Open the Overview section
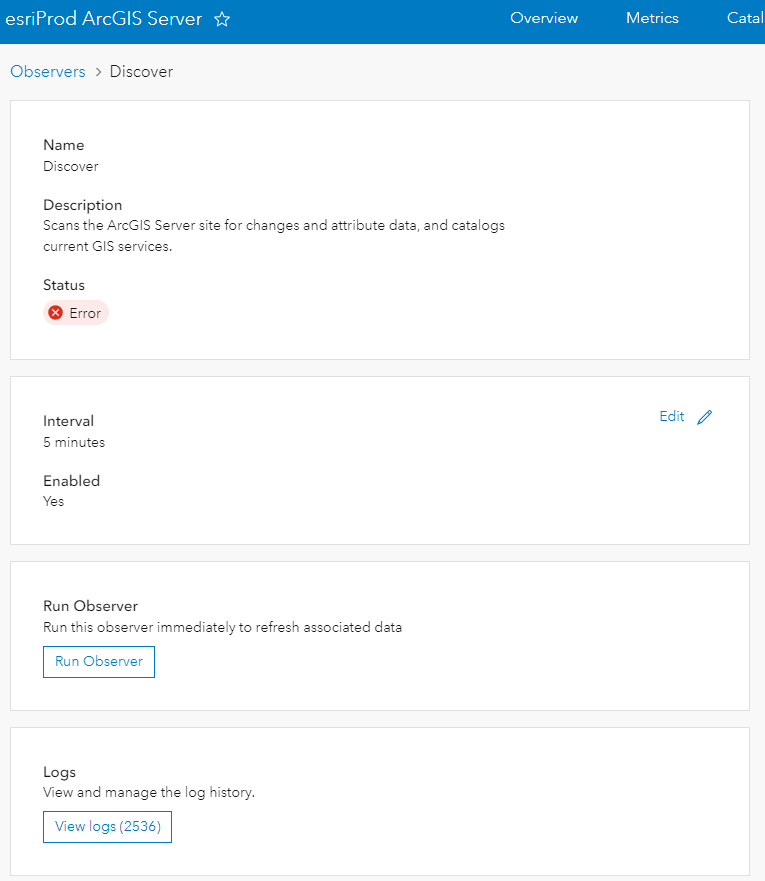 [x=544, y=18]
